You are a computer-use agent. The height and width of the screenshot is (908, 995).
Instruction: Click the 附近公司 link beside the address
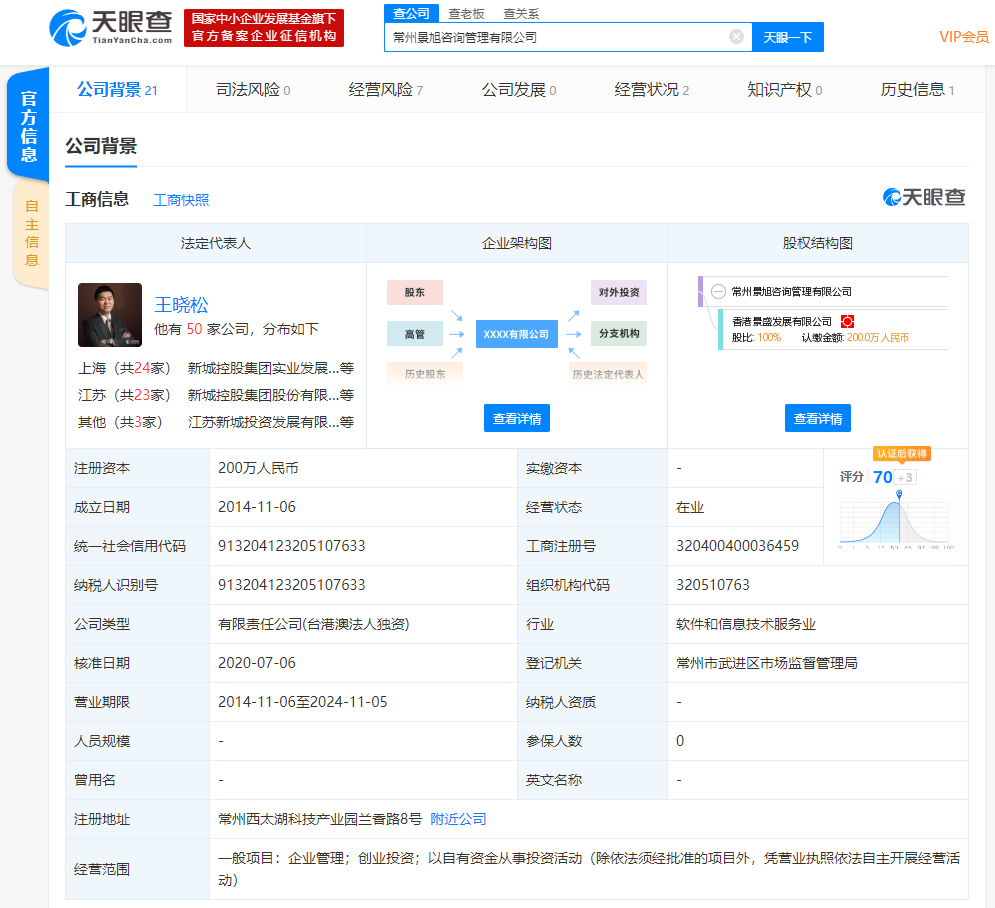click(x=458, y=819)
